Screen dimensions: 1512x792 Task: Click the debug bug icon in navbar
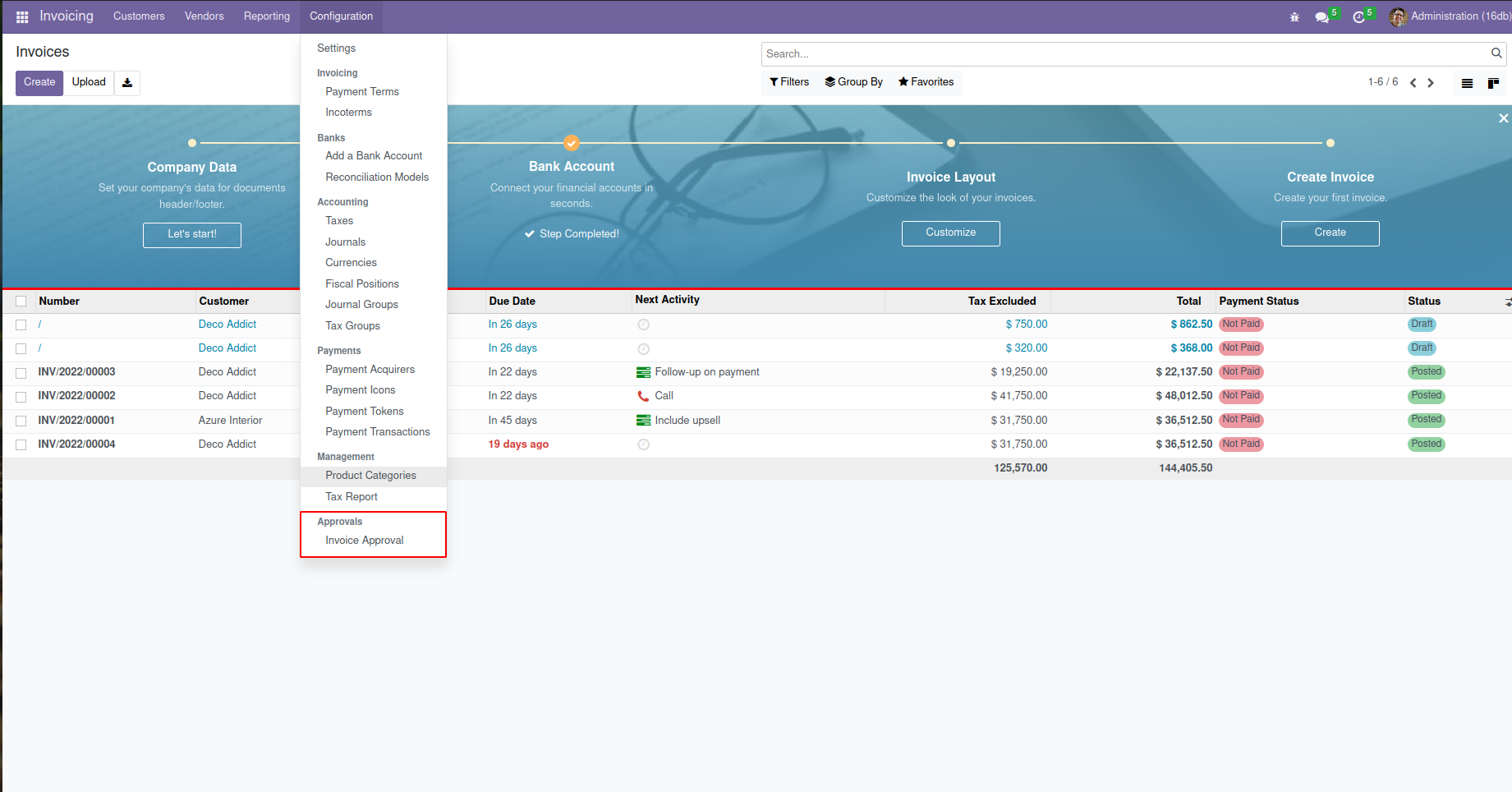pos(1294,16)
